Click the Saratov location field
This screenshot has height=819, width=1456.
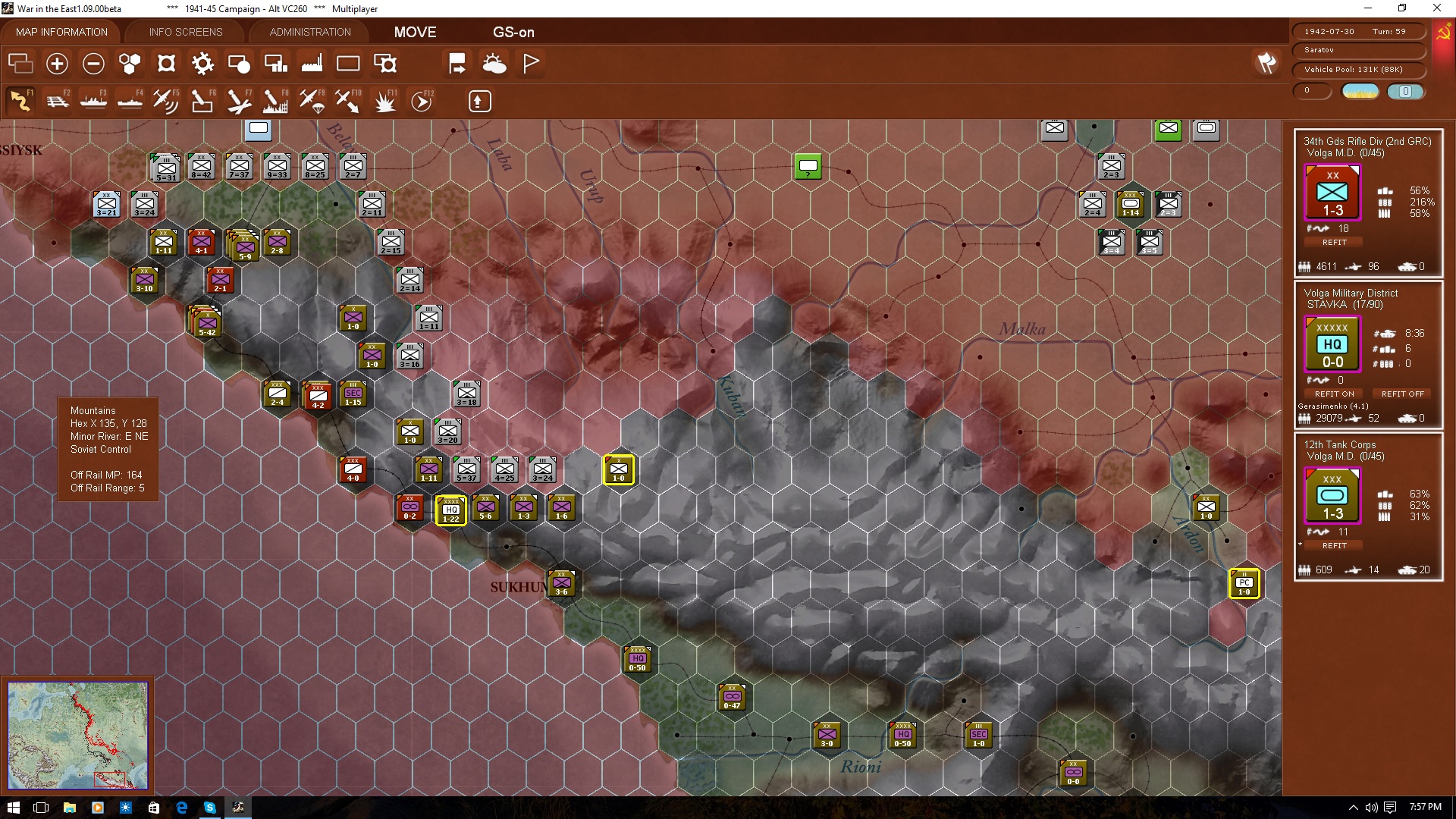pyautogui.click(x=1357, y=49)
